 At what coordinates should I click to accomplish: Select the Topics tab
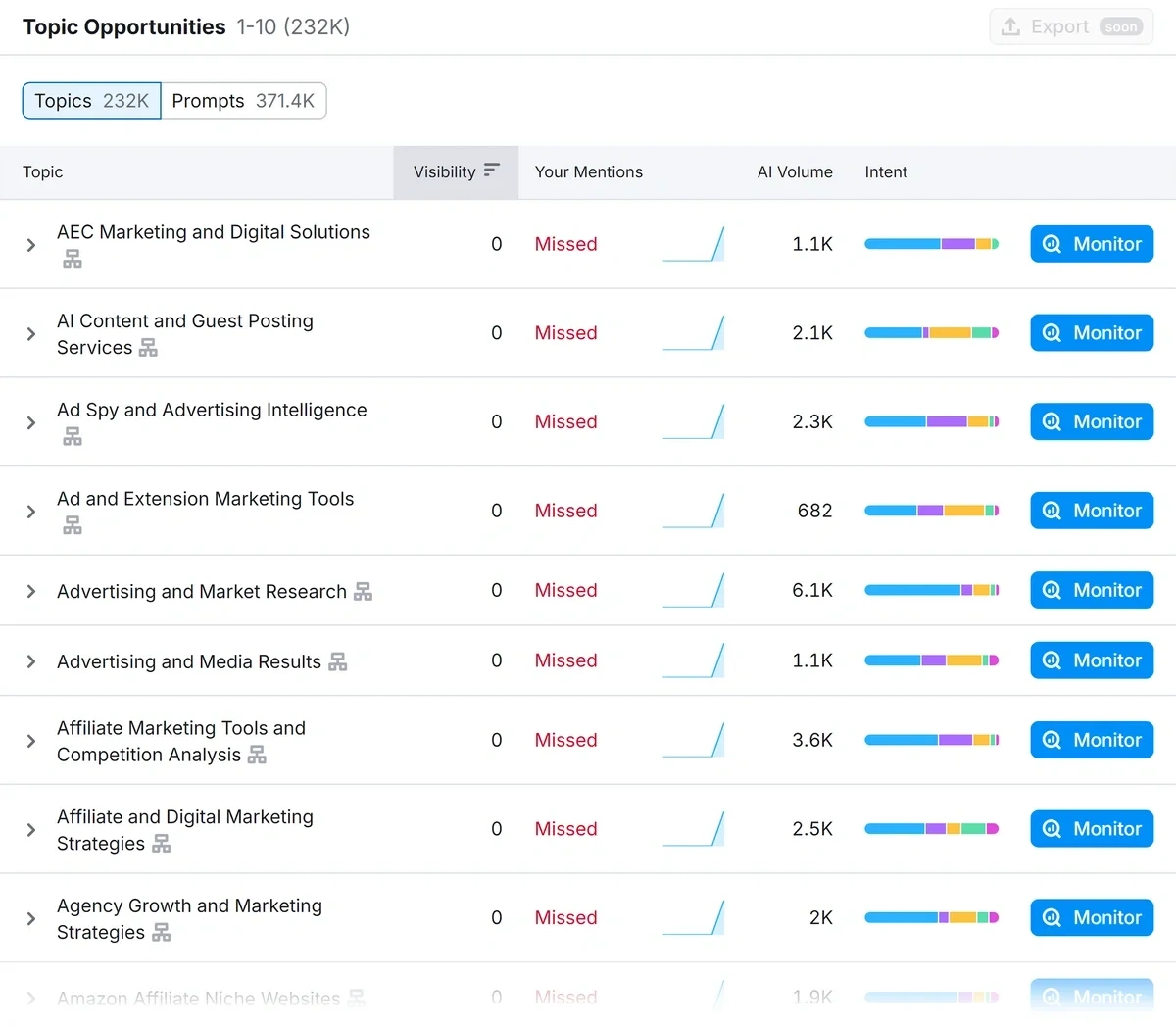(x=90, y=100)
